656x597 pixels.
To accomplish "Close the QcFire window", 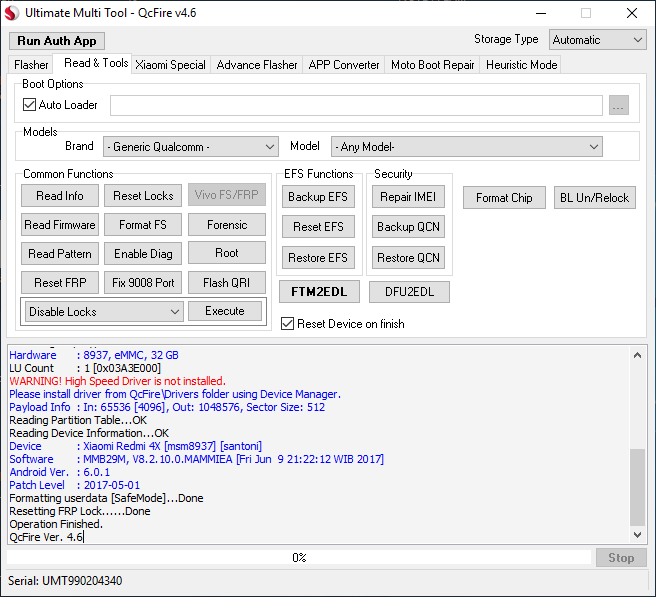I will point(632,13).
